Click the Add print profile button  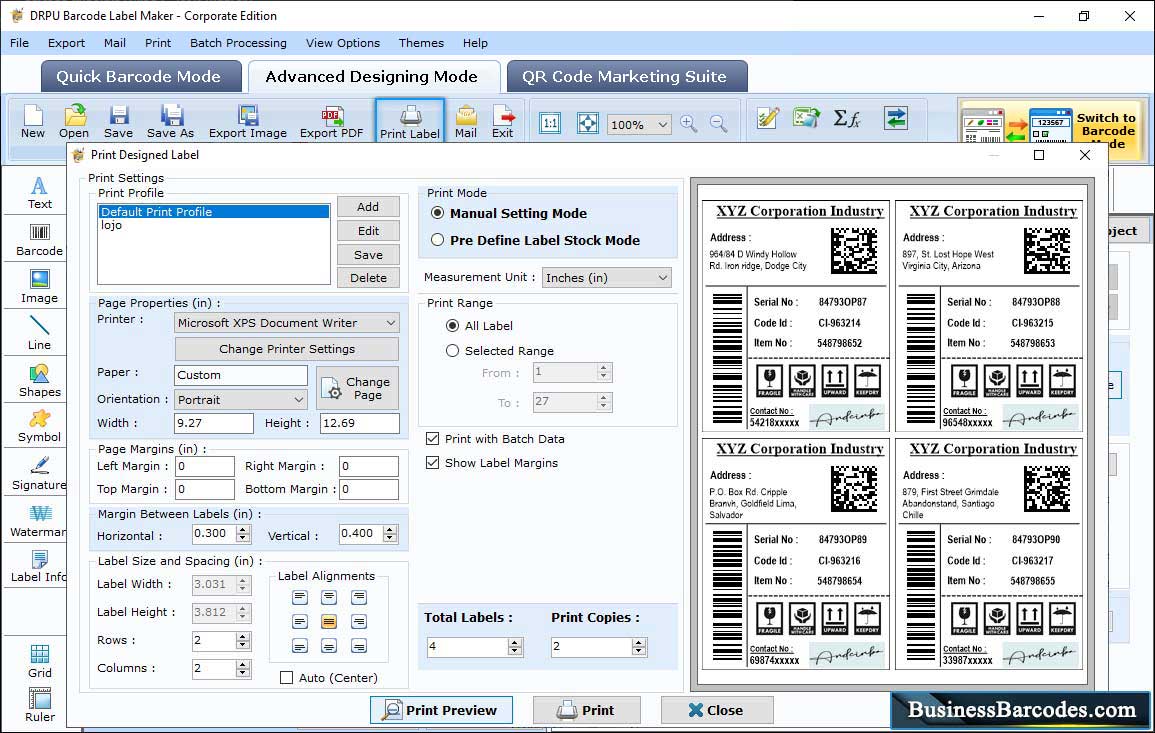coord(368,207)
